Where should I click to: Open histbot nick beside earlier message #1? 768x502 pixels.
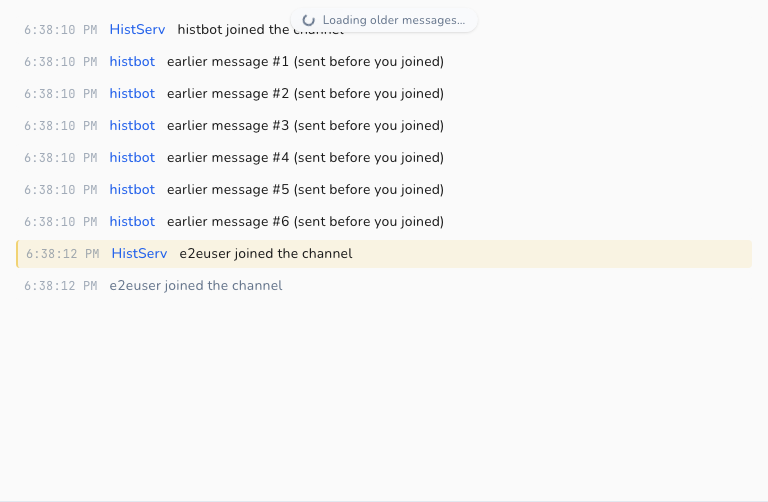132,62
